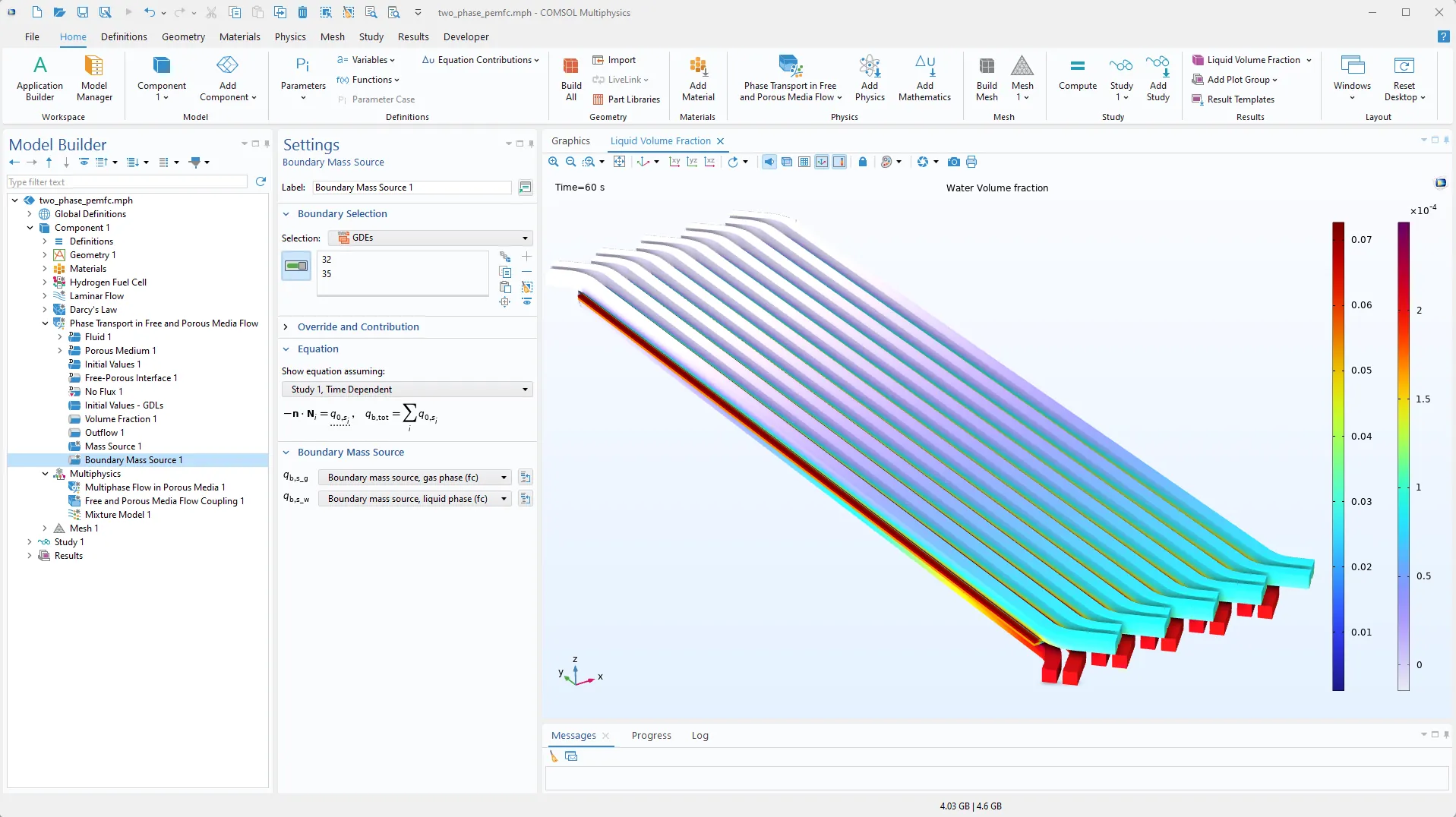
Task: Toggle the color legend display button
Action: [x=839, y=162]
